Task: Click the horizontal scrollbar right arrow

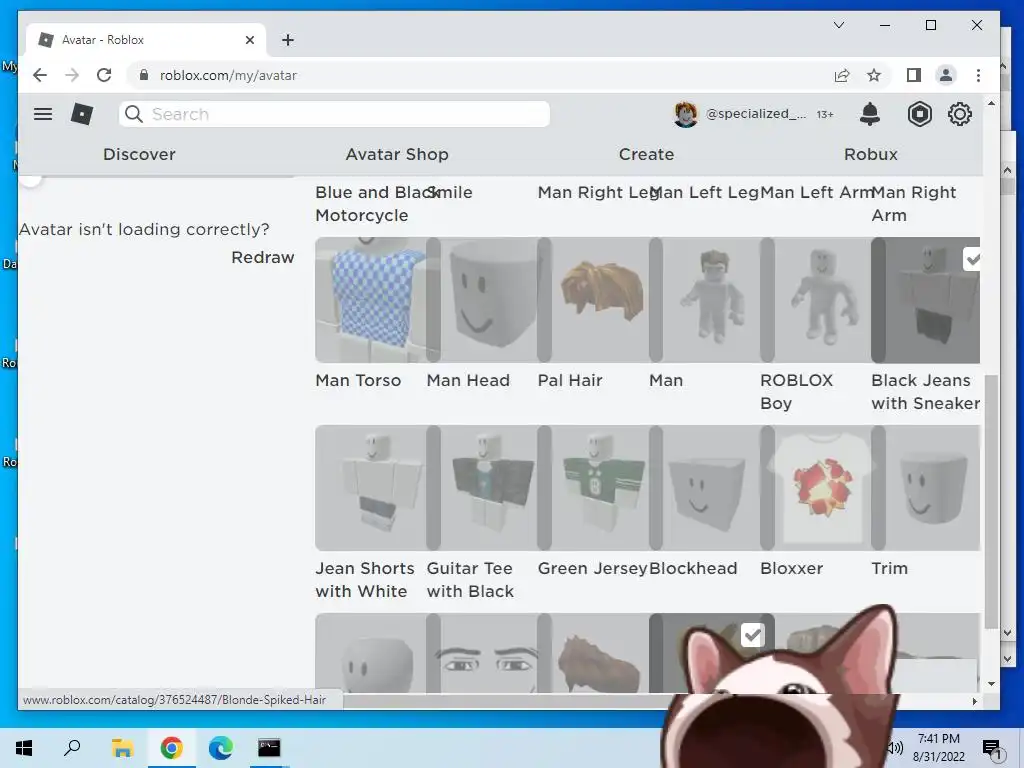Action: point(974,701)
